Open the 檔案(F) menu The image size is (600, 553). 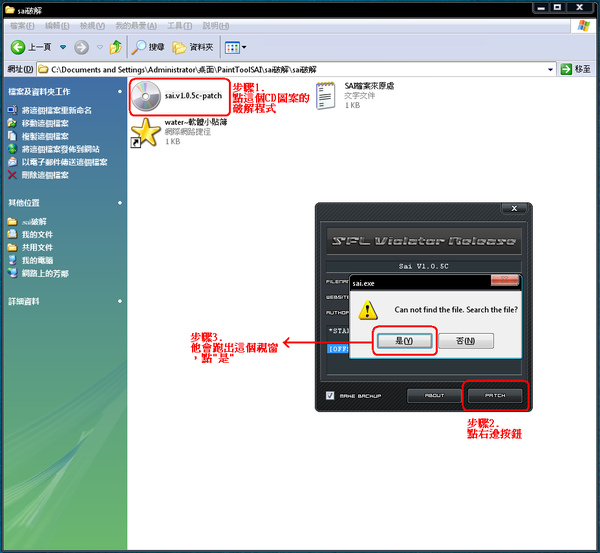pyautogui.click(x=22, y=26)
